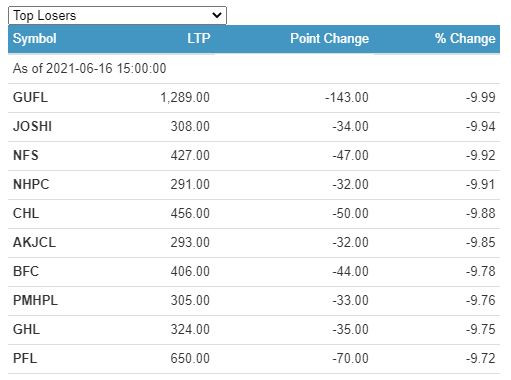
Task: Select the NHPC stock symbol
Action: (31, 185)
